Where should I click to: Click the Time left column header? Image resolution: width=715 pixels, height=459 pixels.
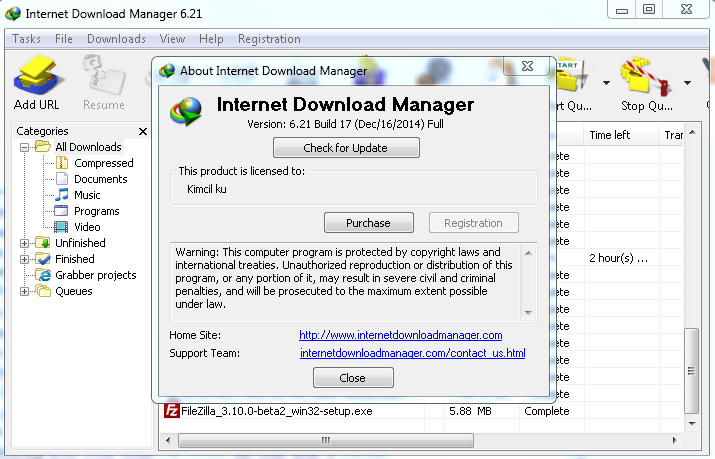coord(621,135)
